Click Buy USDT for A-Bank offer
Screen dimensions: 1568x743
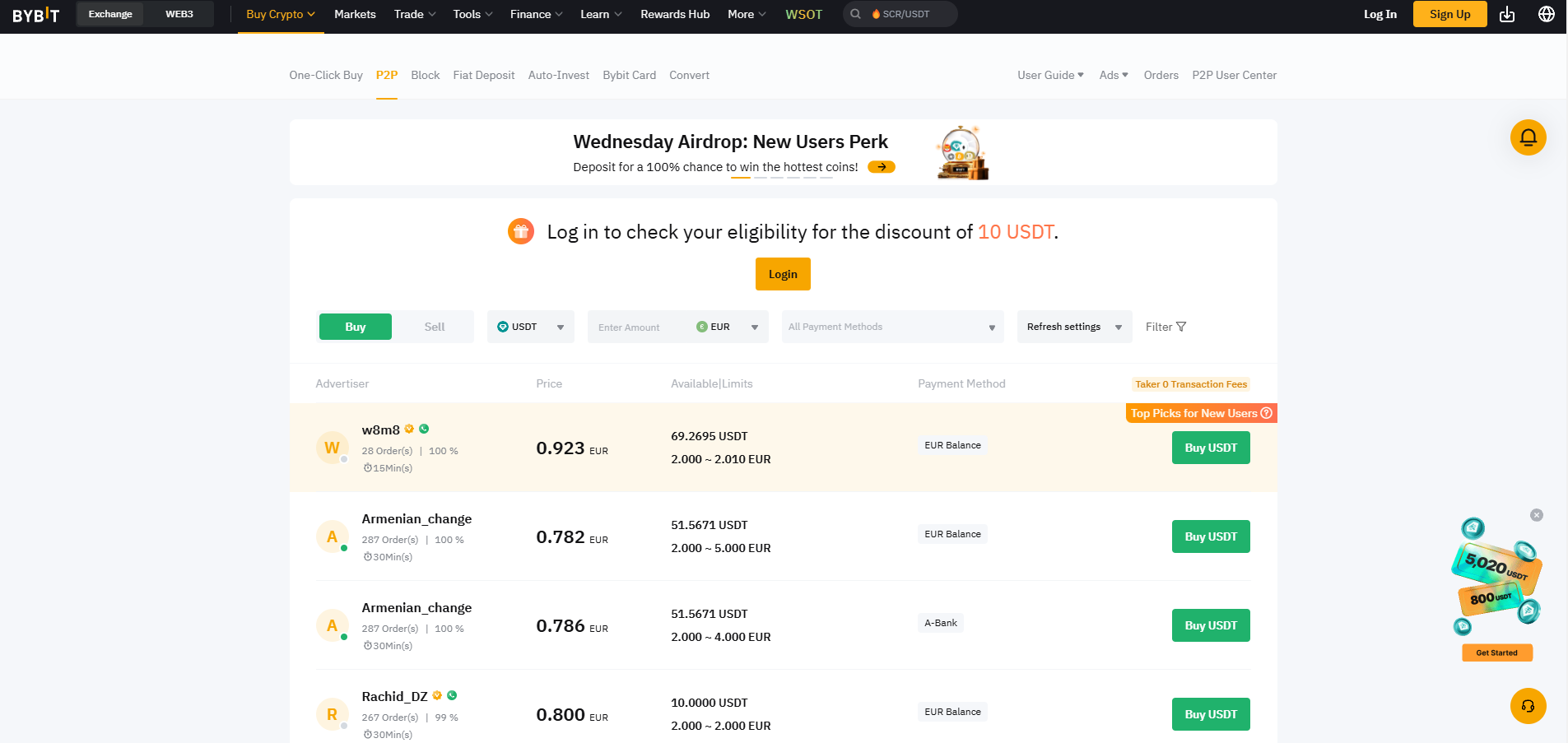[x=1211, y=625]
